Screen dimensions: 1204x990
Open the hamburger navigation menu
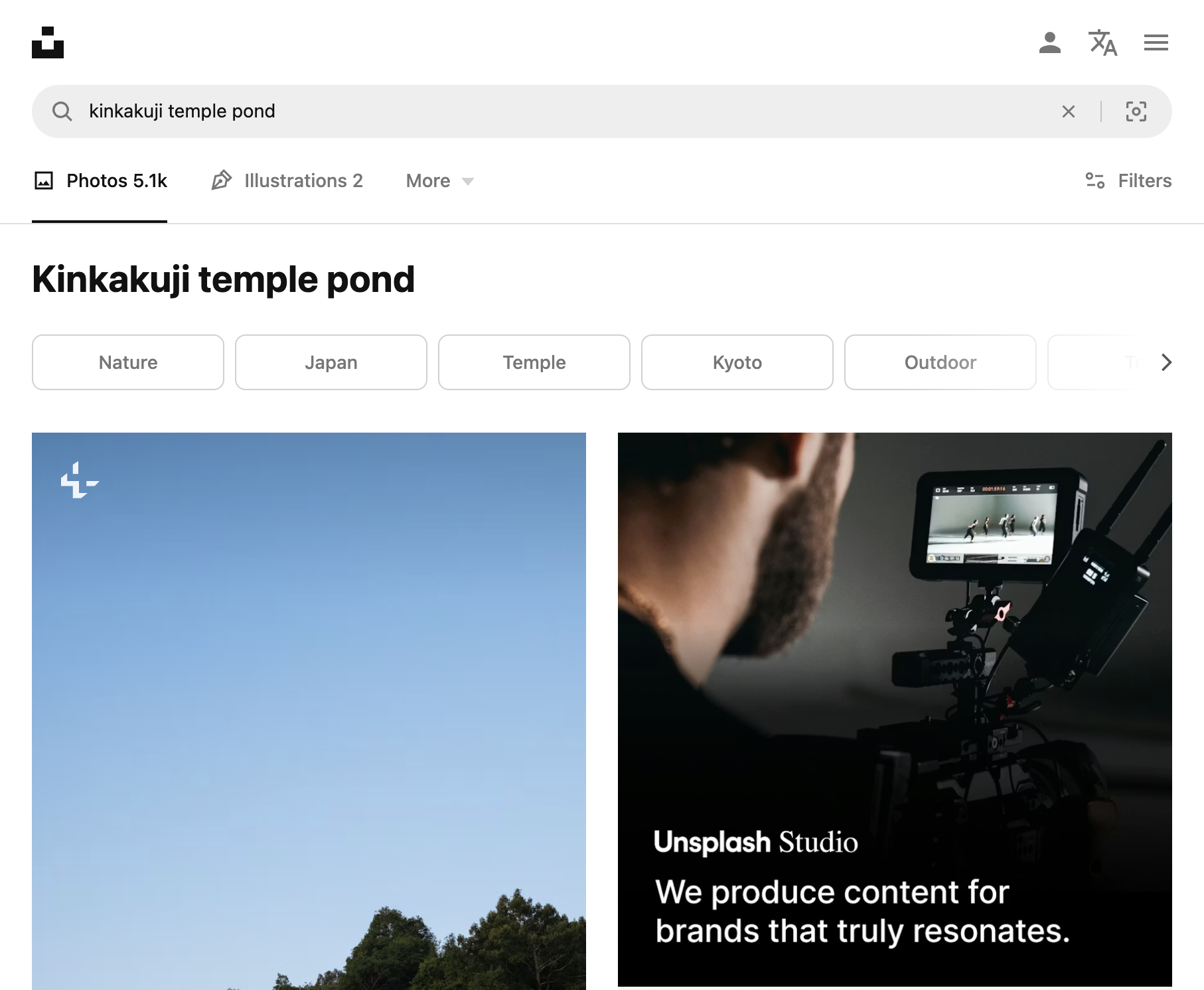pos(1156,43)
